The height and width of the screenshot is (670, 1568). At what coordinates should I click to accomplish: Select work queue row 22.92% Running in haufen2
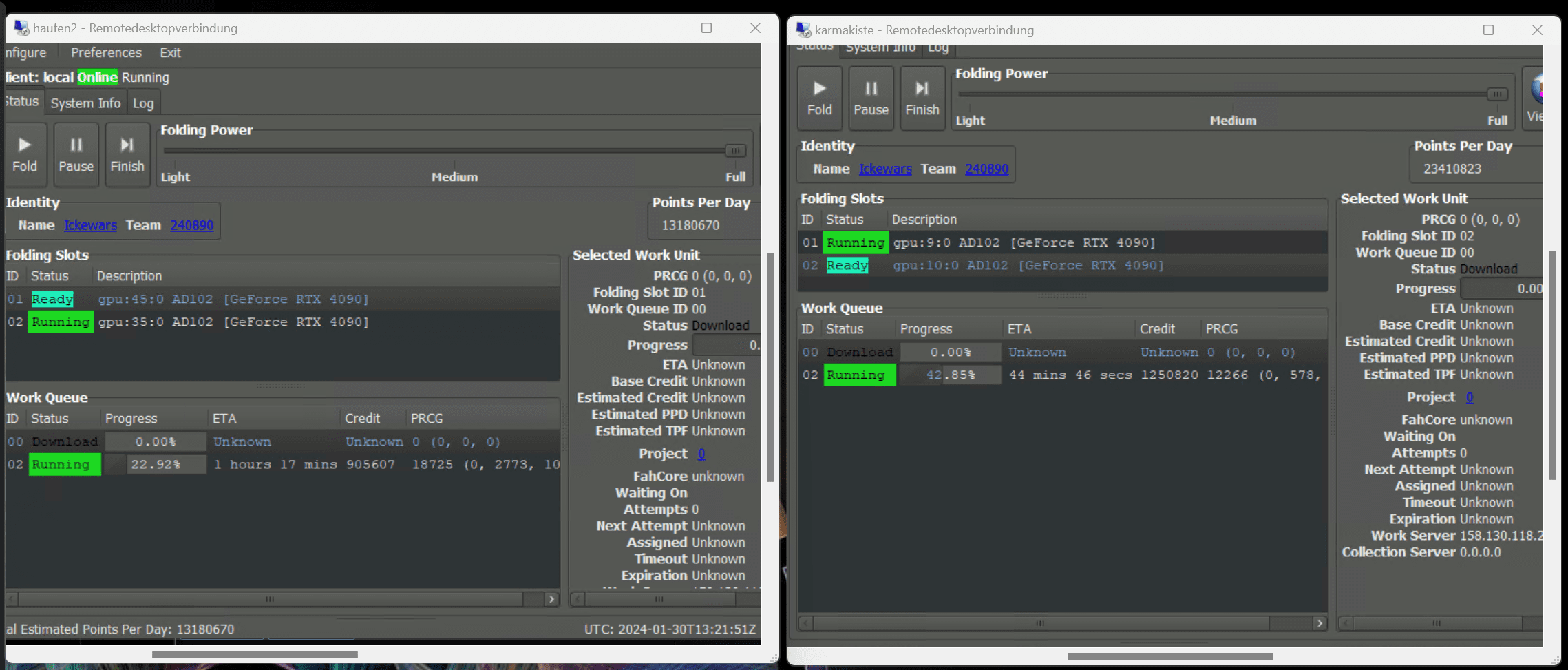(282, 464)
